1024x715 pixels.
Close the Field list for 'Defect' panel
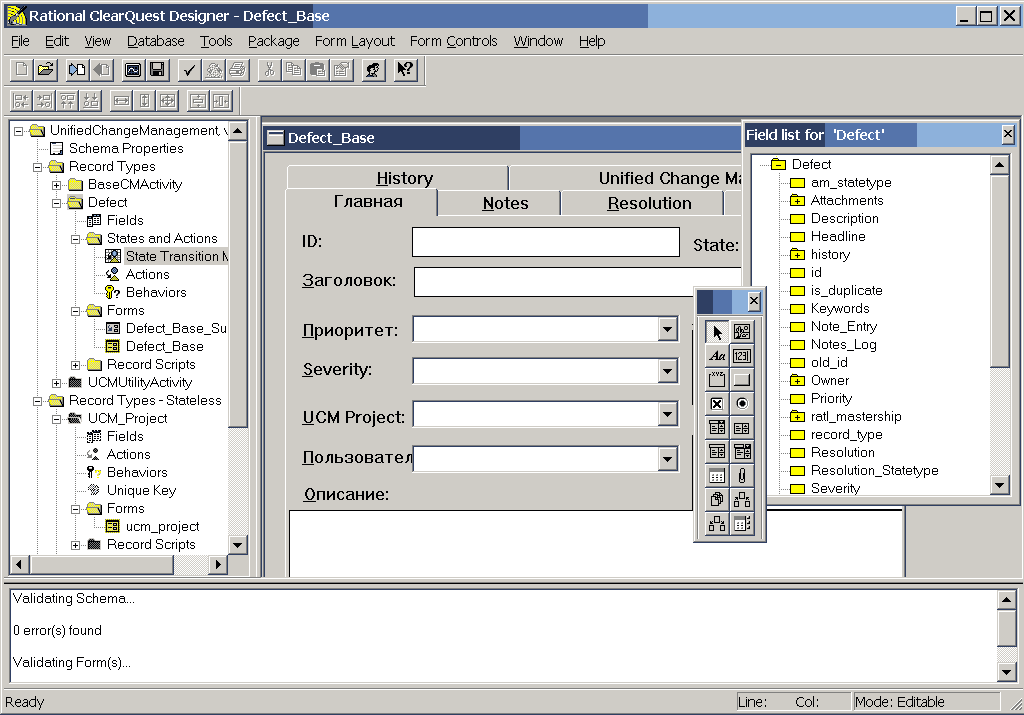click(x=1008, y=135)
